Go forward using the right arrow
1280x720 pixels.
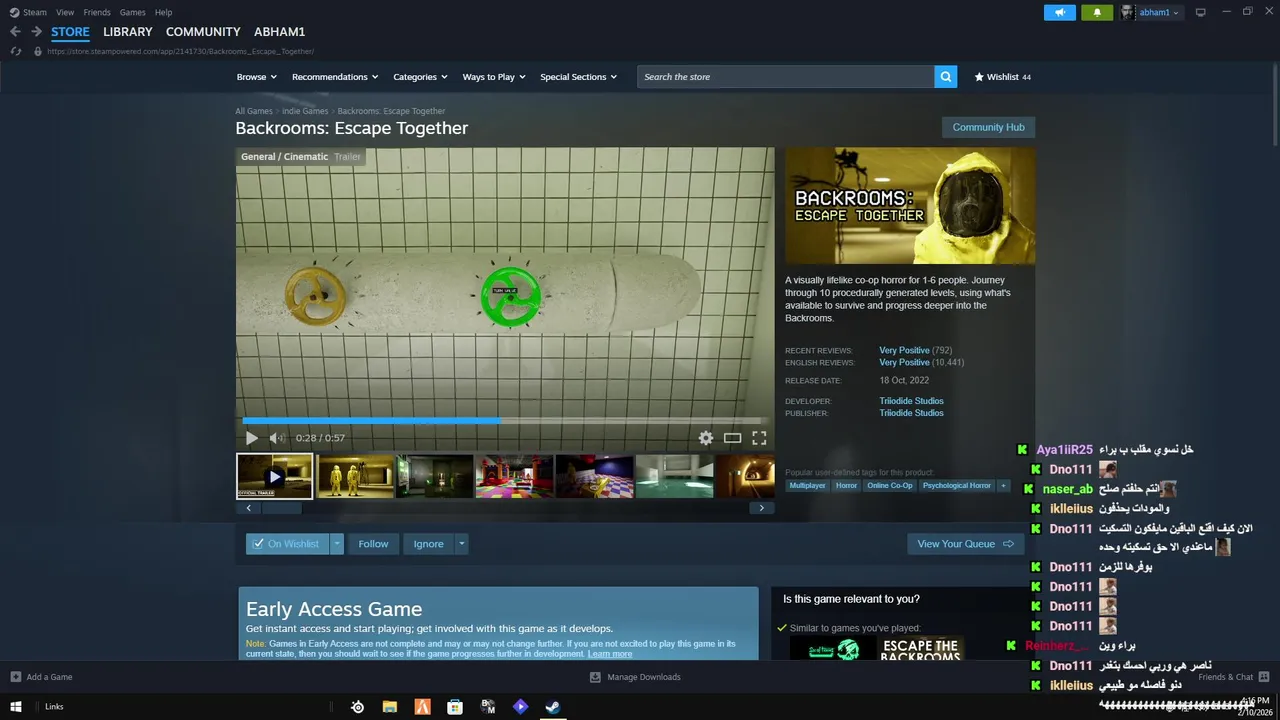tap(36, 32)
